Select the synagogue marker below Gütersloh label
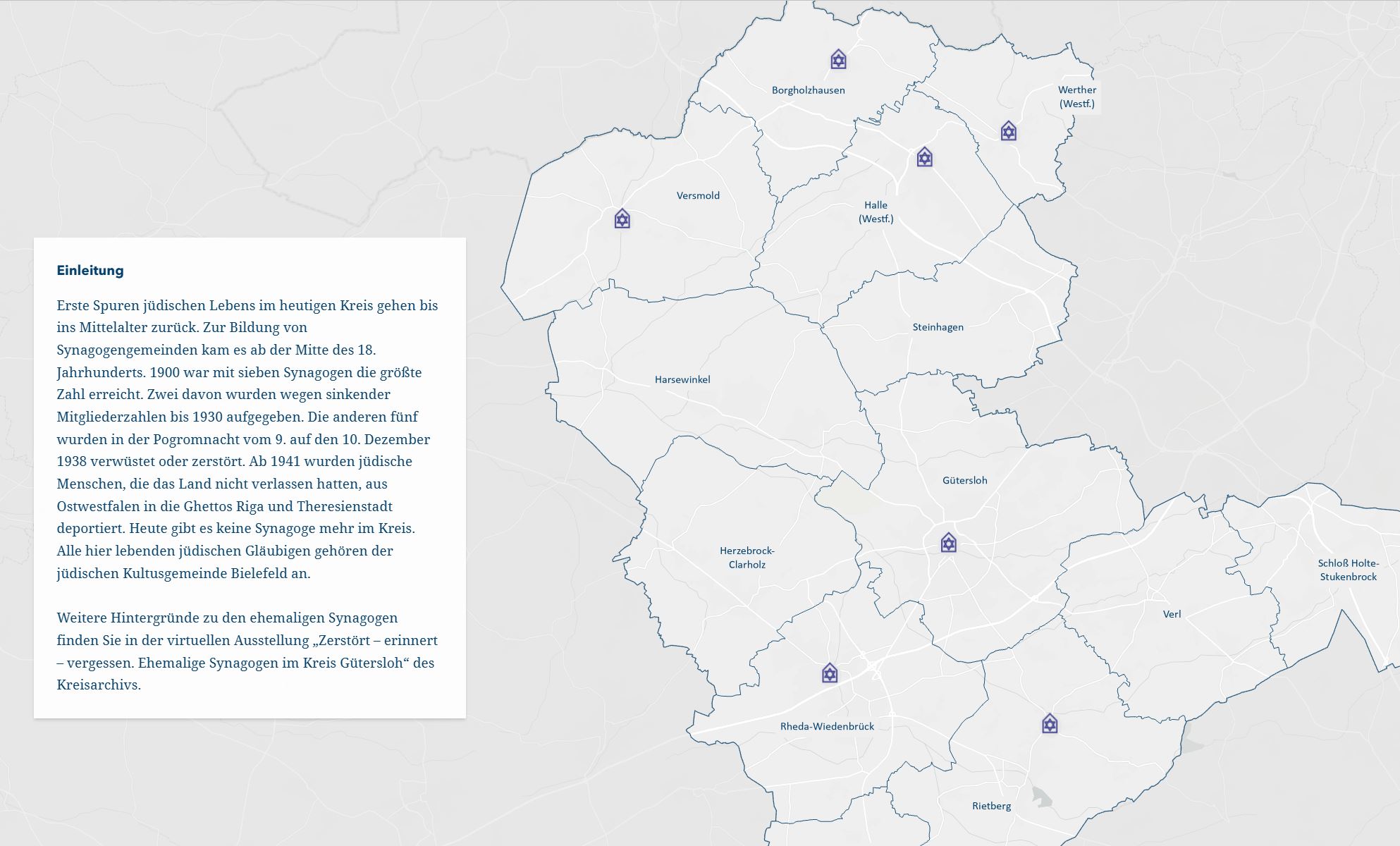The height and width of the screenshot is (846, 1400). [949, 543]
